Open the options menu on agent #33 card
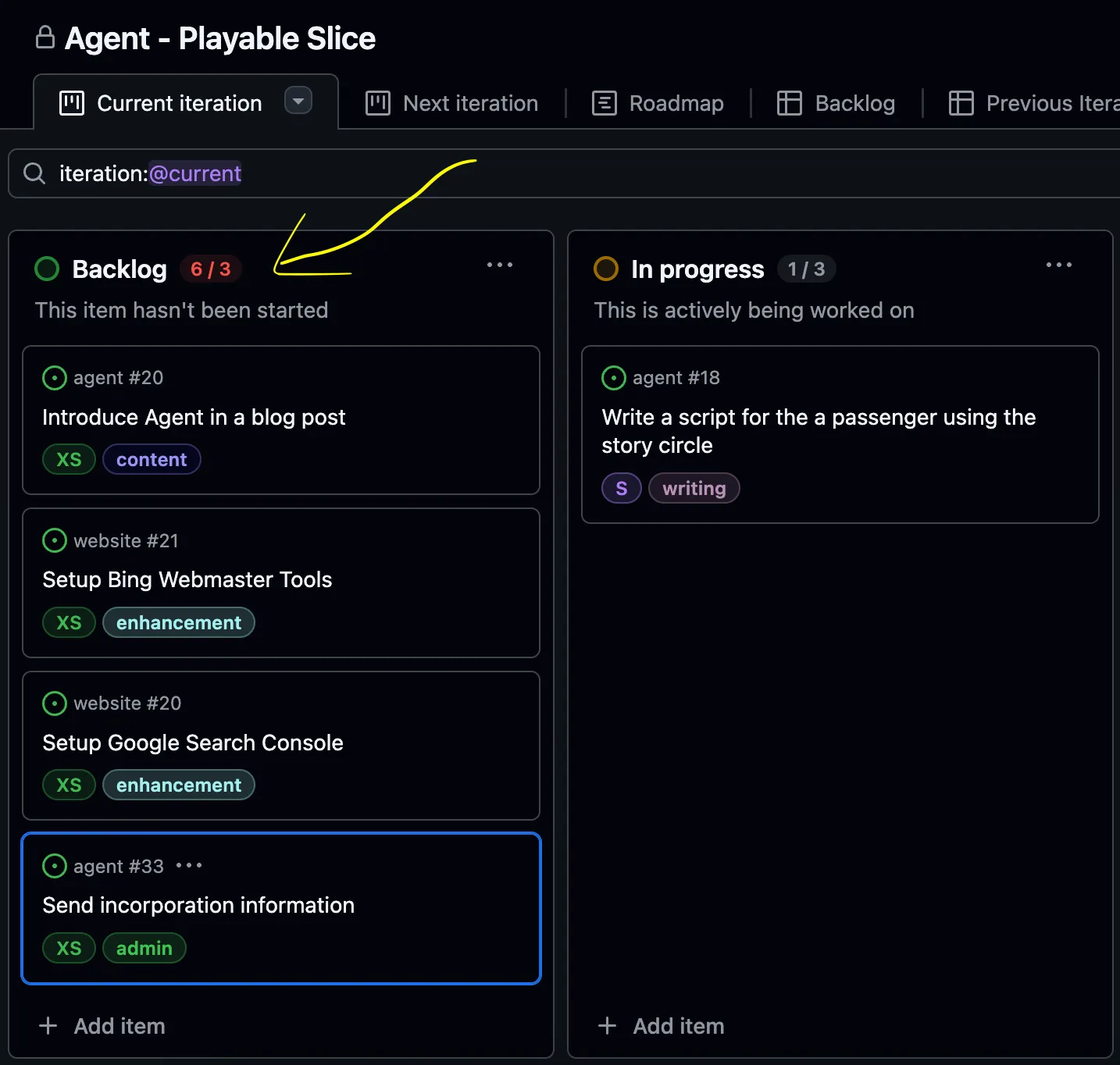This screenshot has width=1120, height=1065. click(189, 866)
